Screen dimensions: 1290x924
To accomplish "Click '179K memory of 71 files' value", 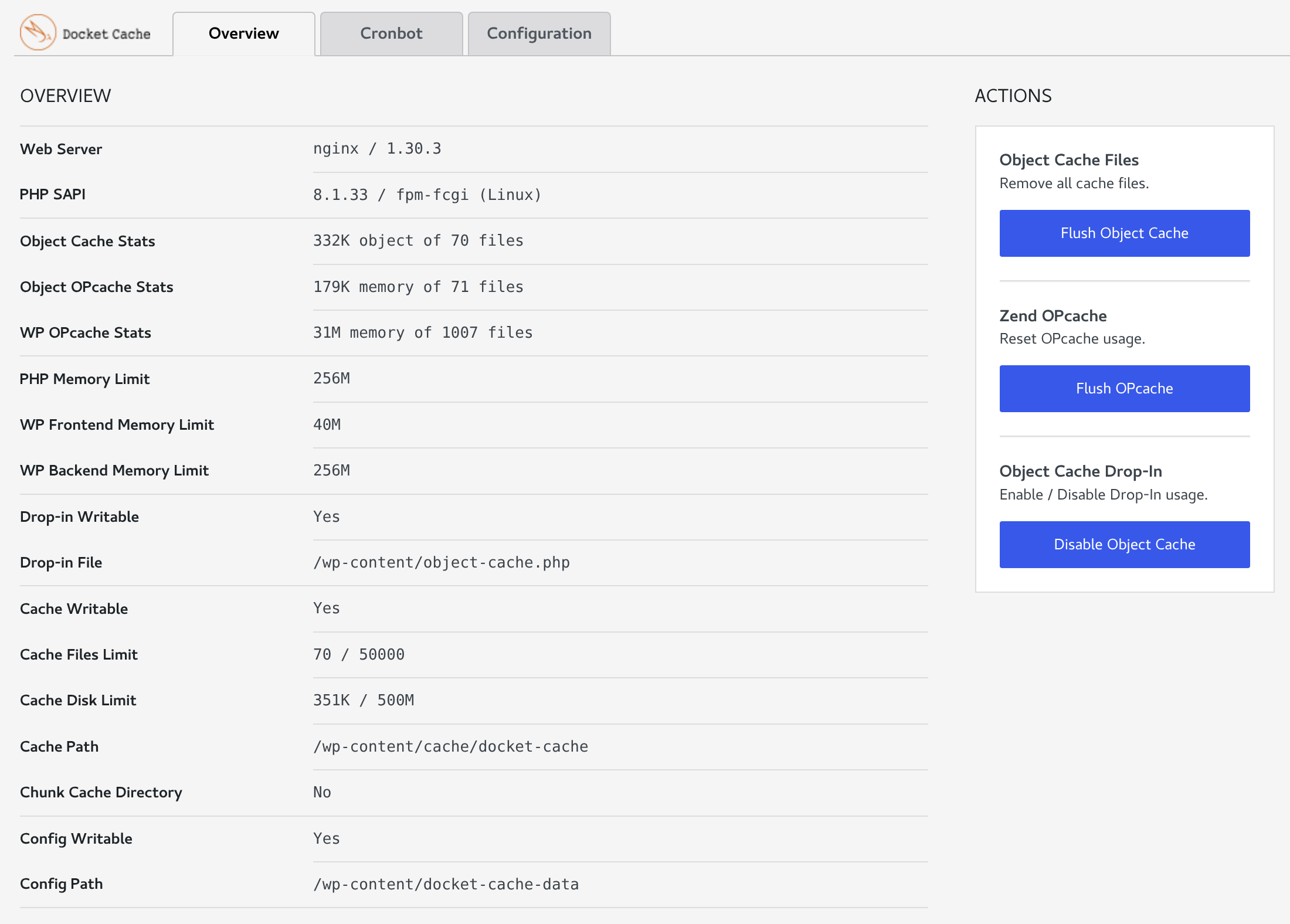I will click(418, 287).
